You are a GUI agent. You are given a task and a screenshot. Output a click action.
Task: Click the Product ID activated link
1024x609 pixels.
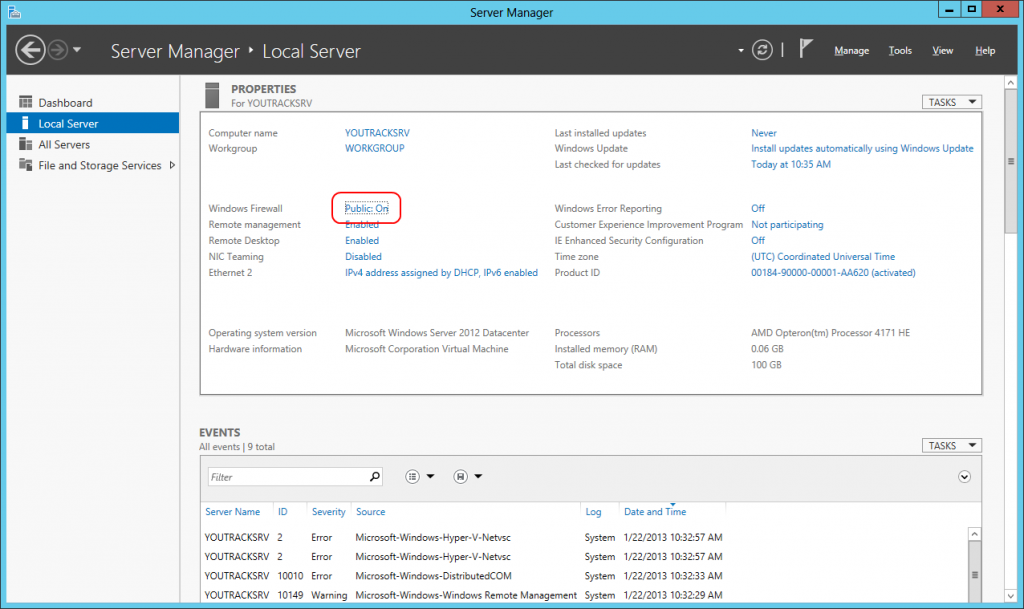[x=833, y=272]
